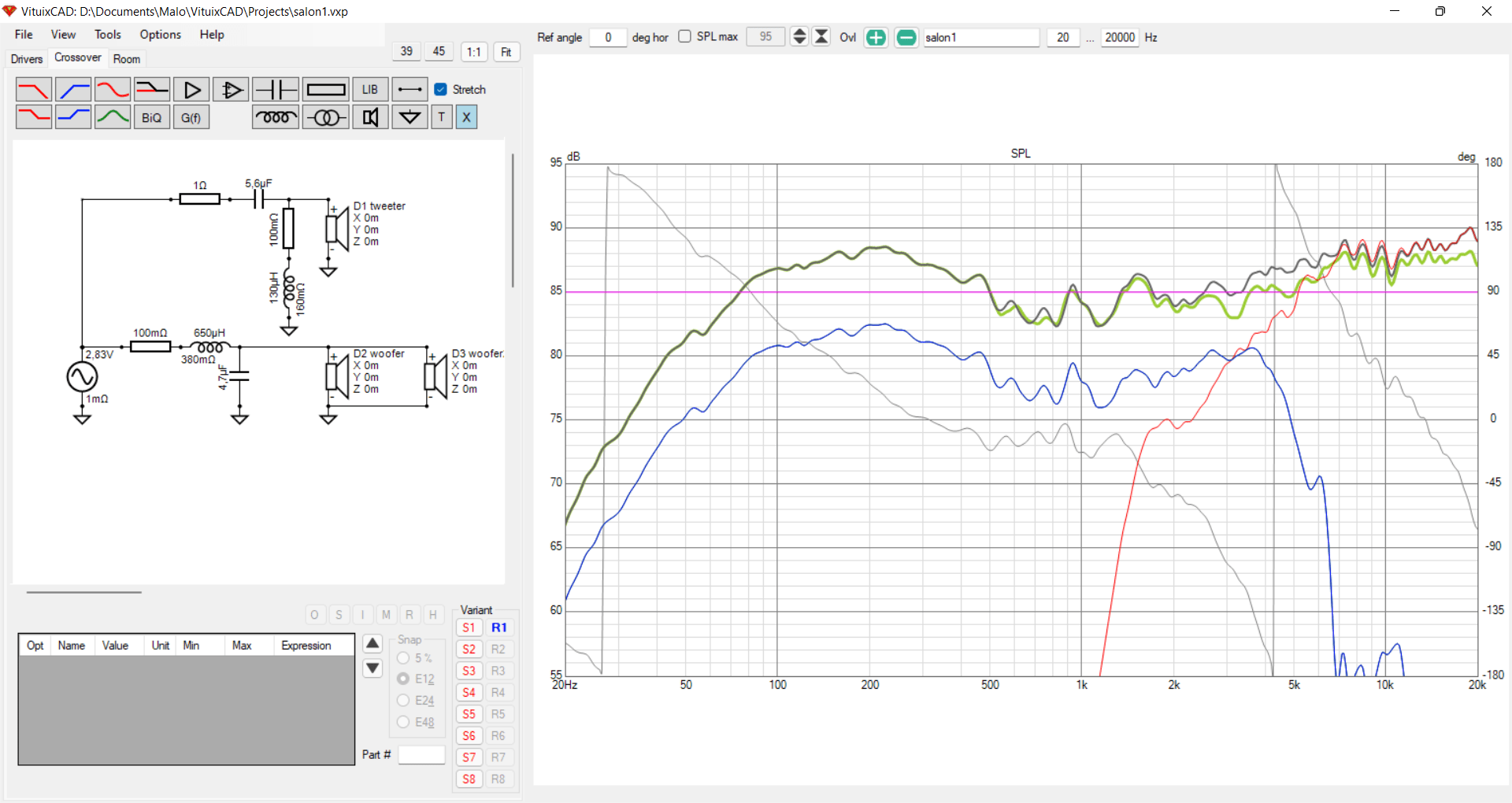Enable the SPL max checkbox
This screenshot has height=803, width=1512.
click(684, 37)
